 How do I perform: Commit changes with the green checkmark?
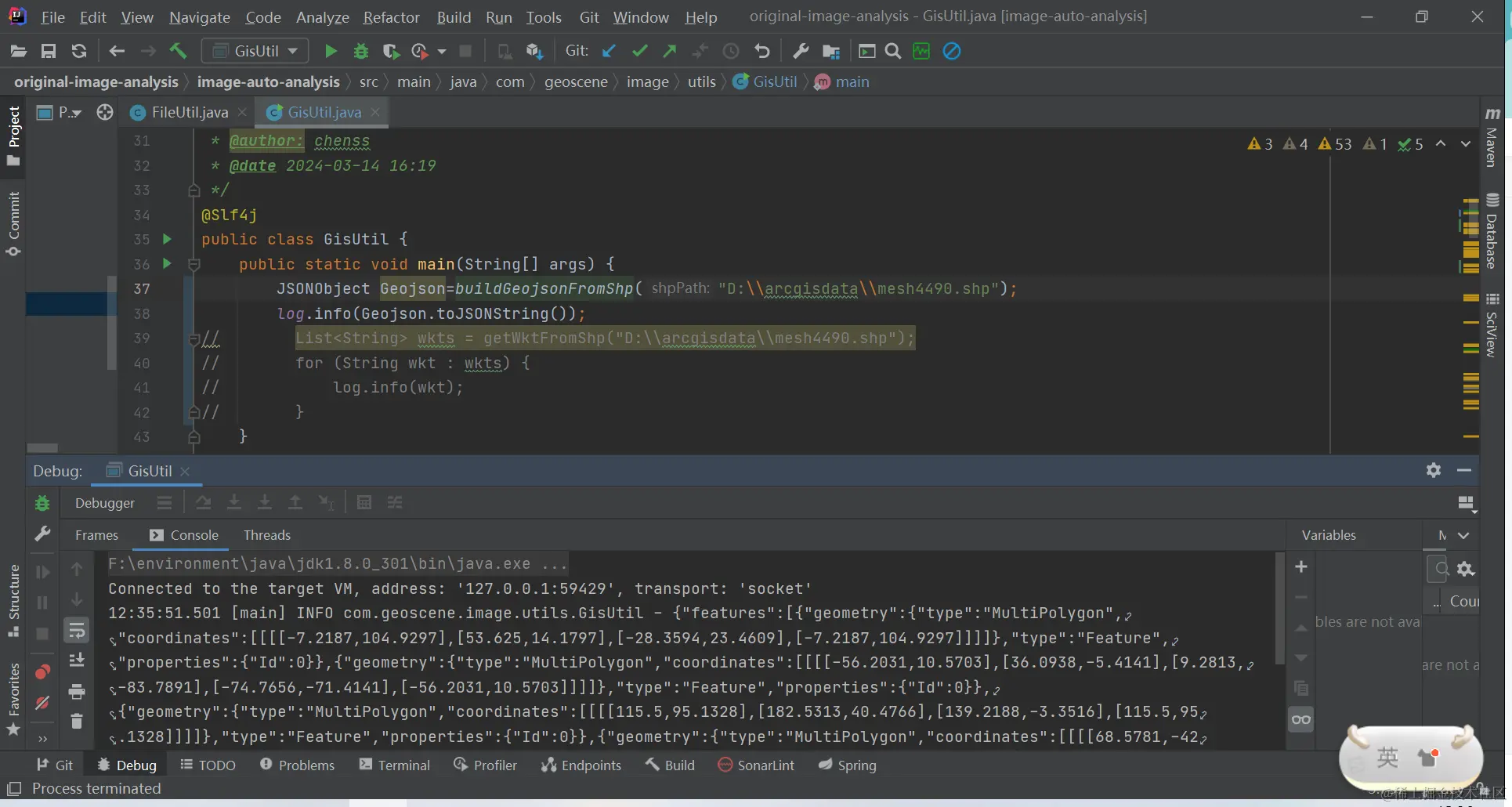(639, 51)
